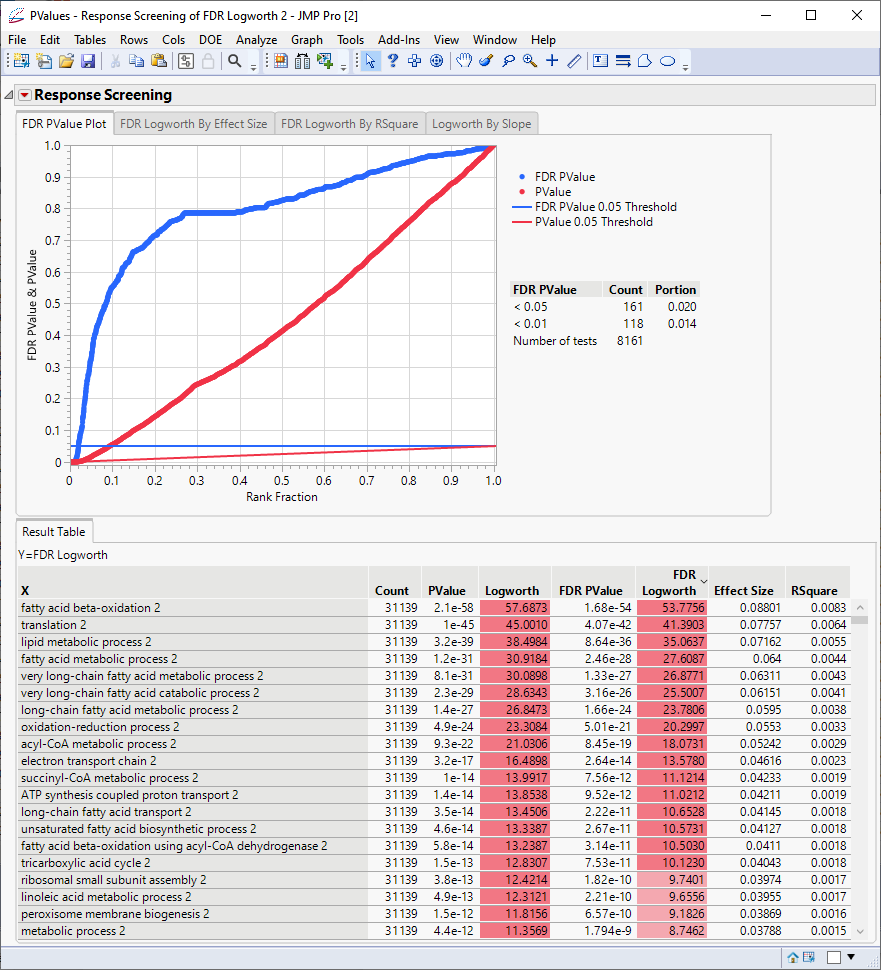Screen dimensions: 881x970
Task: Open the JMP Home Window icon
Action: tap(793, 957)
